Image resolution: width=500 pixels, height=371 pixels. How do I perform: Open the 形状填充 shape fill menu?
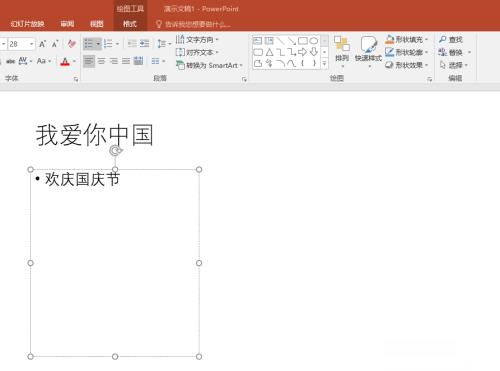tap(406, 40)
